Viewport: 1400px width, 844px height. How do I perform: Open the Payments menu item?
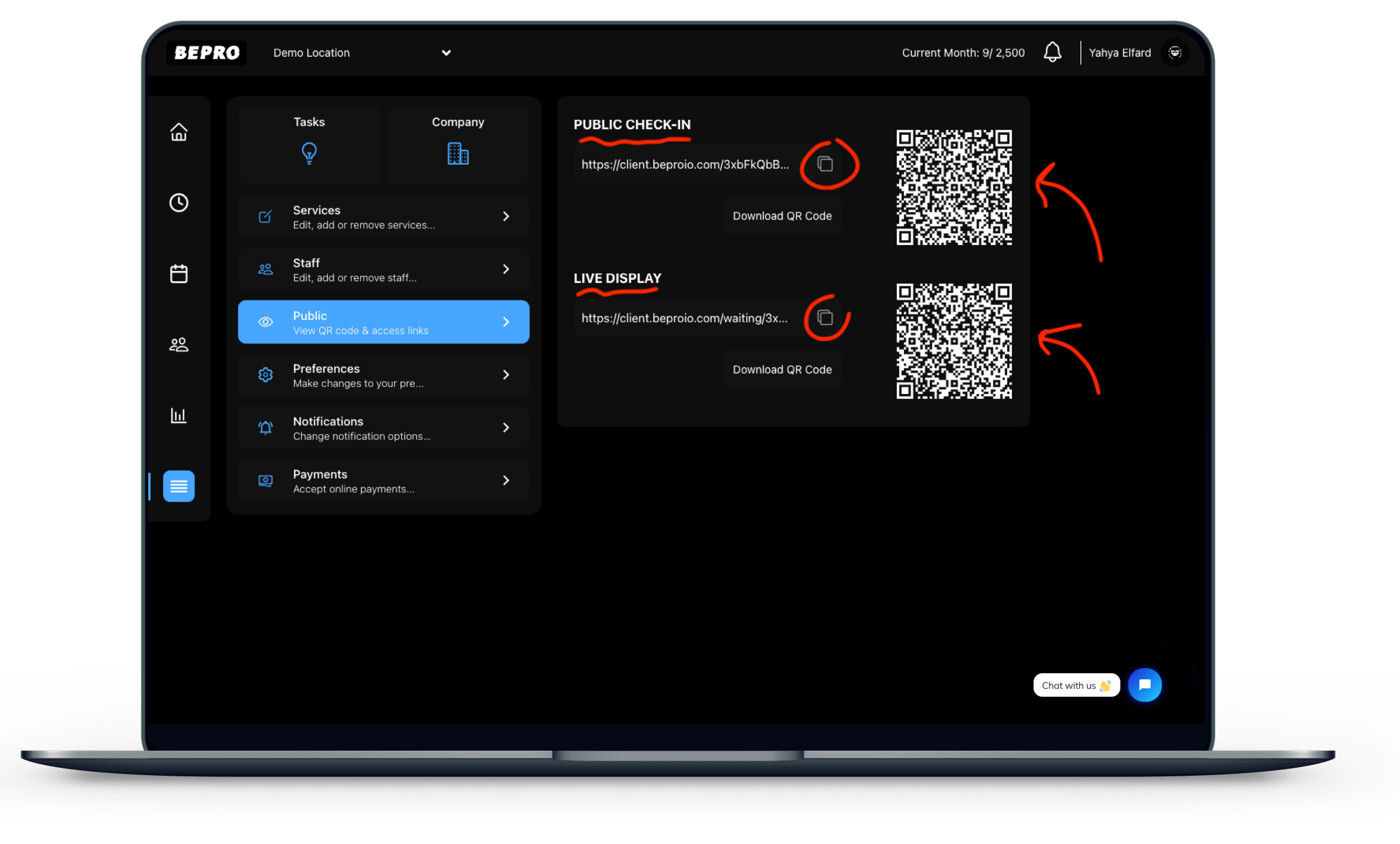point(384,480)
